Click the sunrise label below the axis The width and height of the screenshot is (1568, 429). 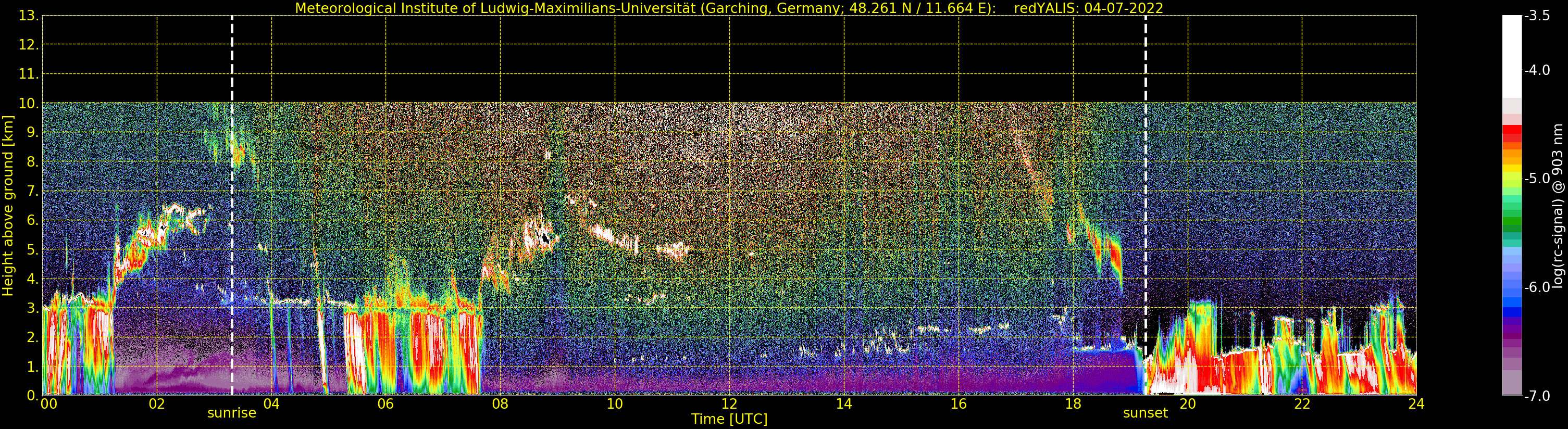(231, 413)
